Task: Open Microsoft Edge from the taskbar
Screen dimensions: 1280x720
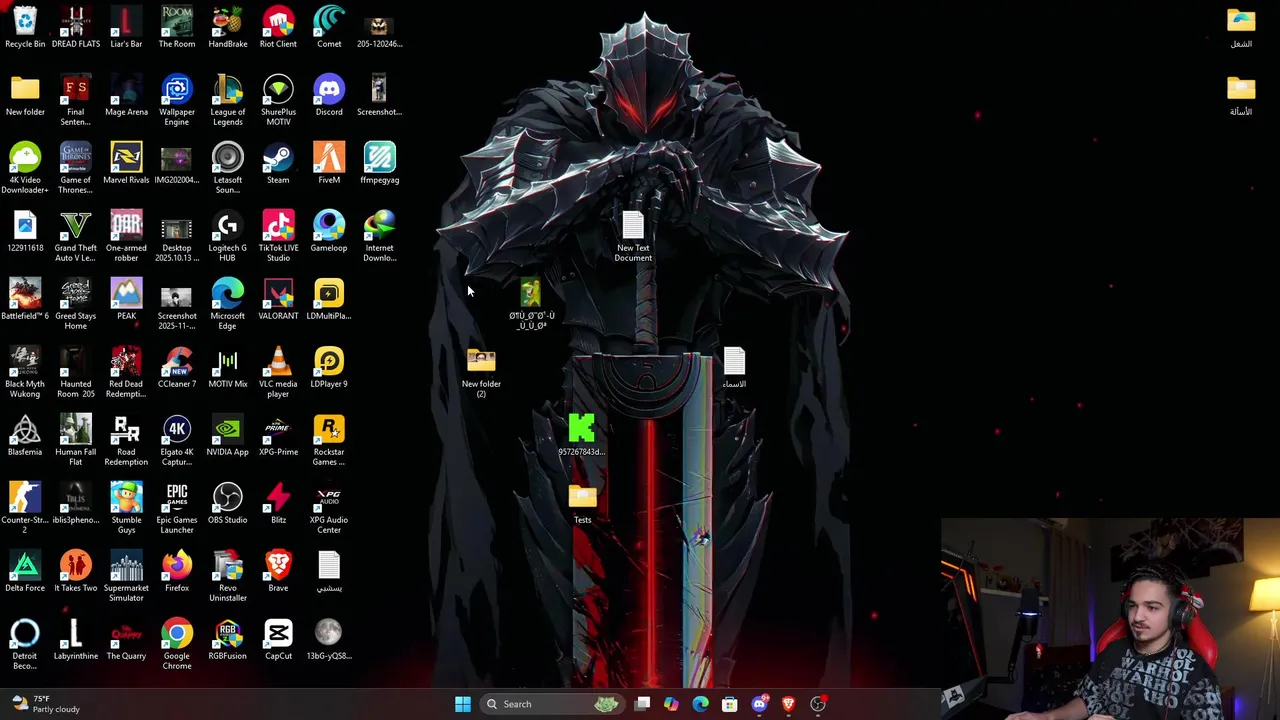Action: [x=700, y=704]
